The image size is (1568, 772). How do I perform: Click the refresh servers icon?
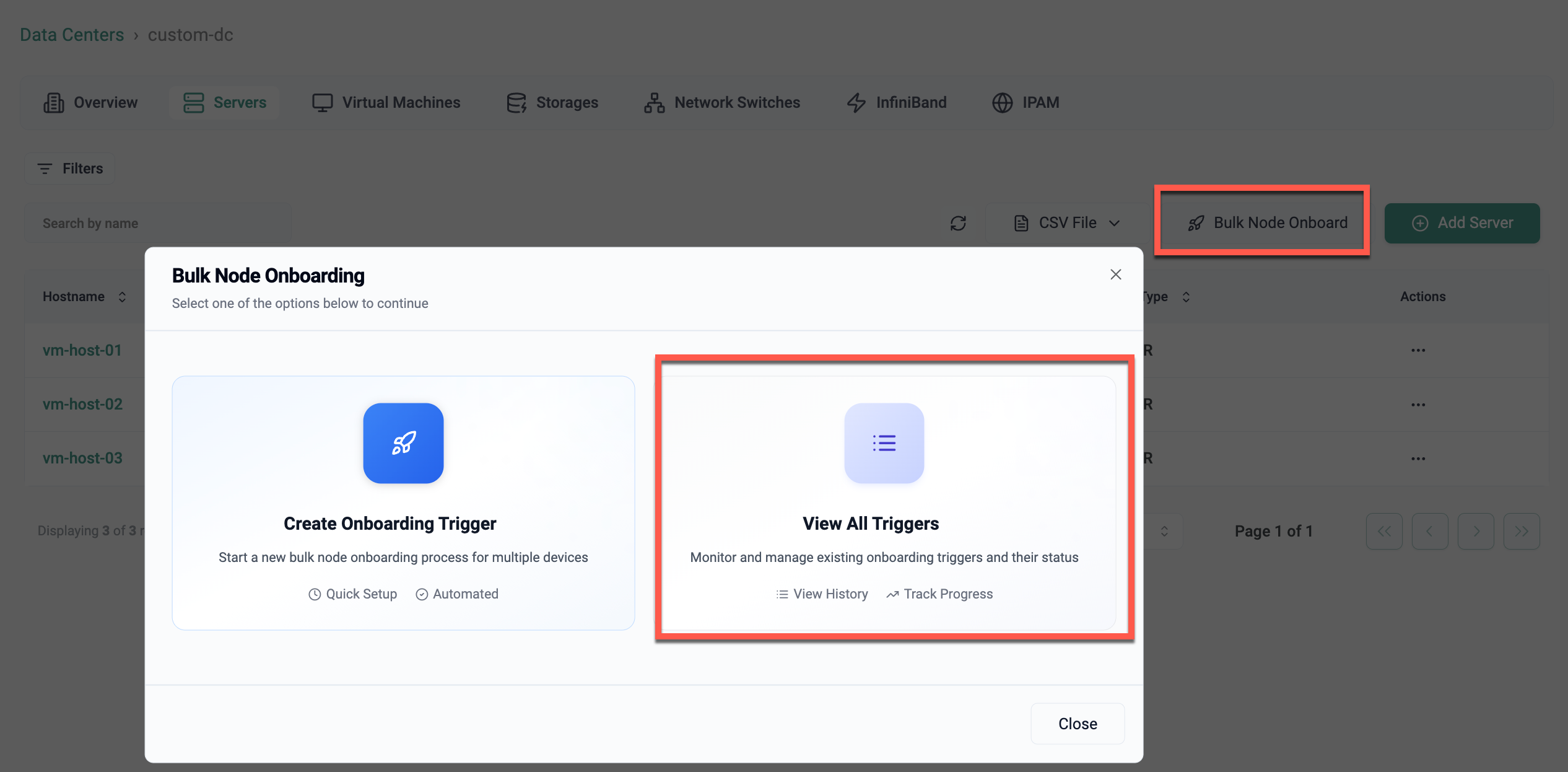[x=958, y=223]
